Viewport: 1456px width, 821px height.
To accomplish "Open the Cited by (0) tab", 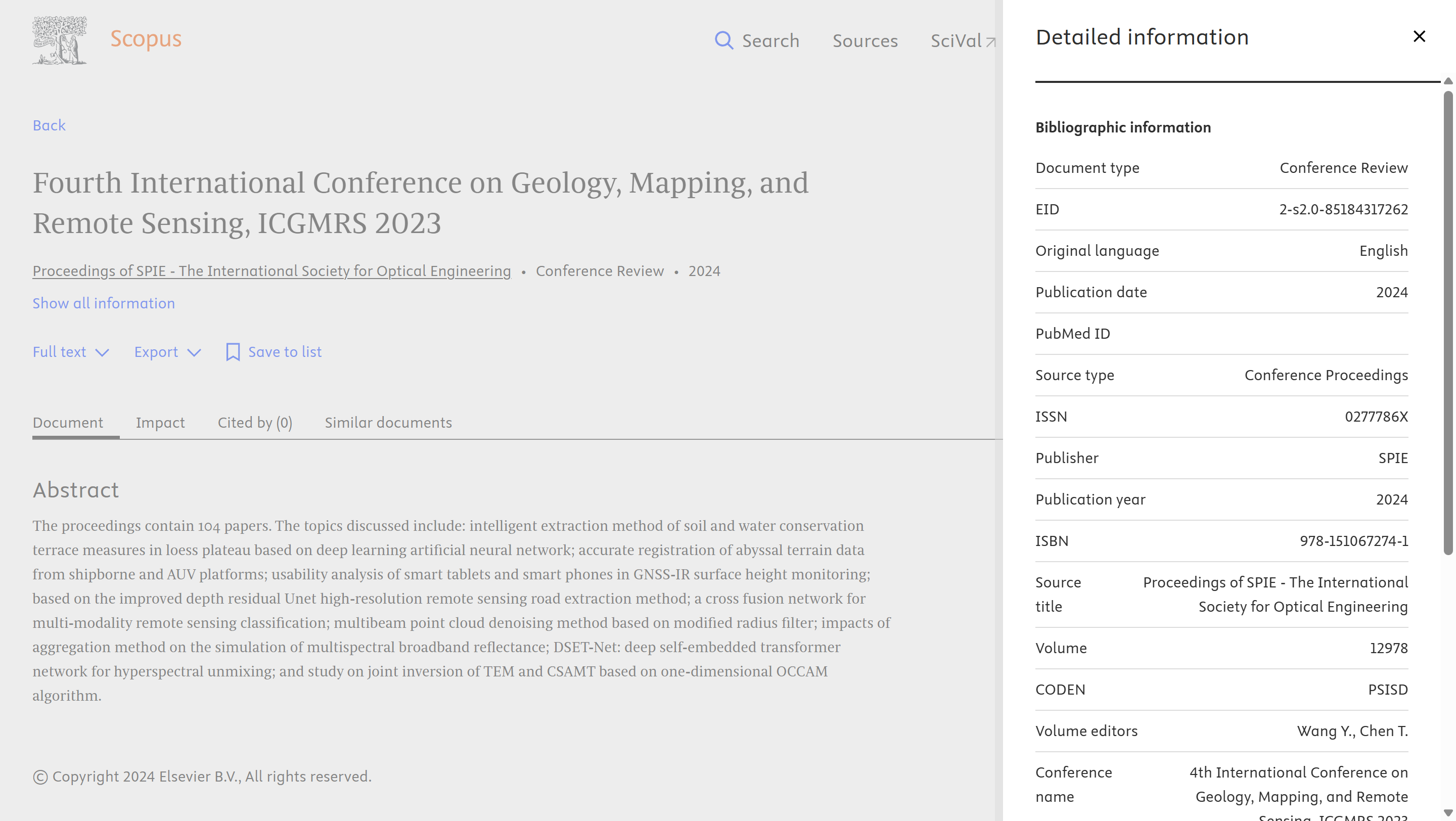I will click(x=255, y=423).
